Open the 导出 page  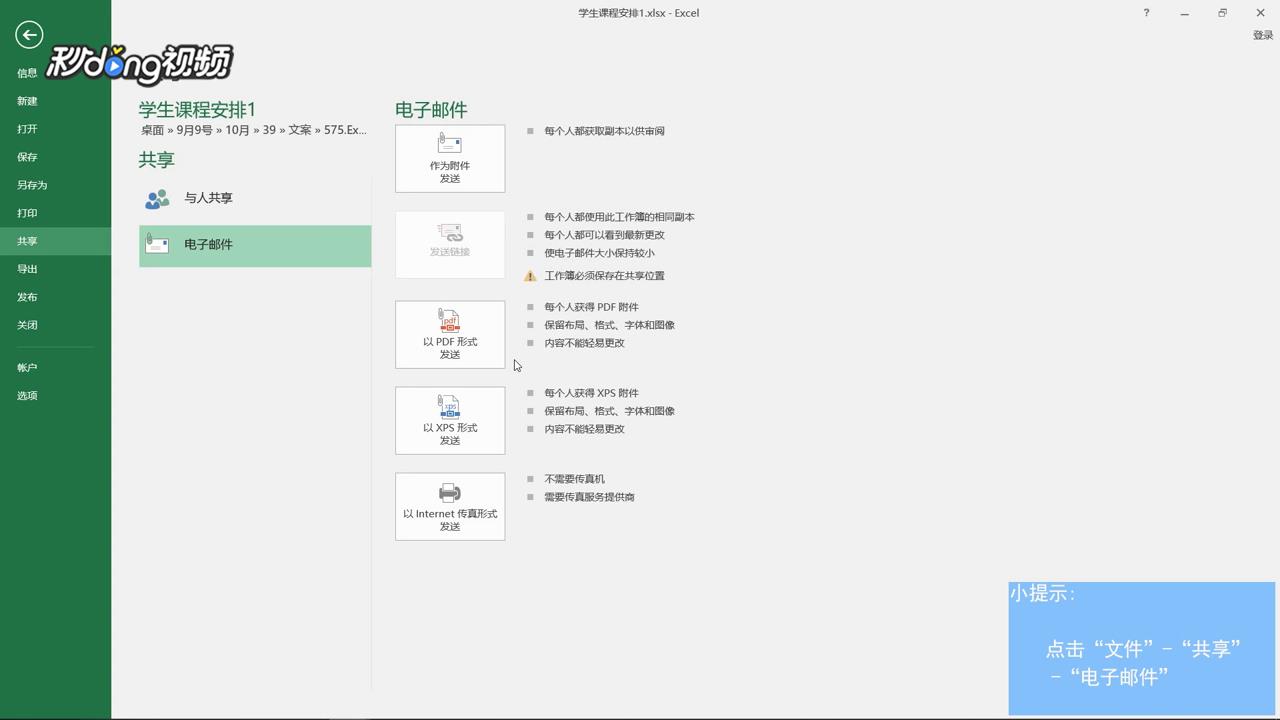pyautogui.click(x=55, y=269)
